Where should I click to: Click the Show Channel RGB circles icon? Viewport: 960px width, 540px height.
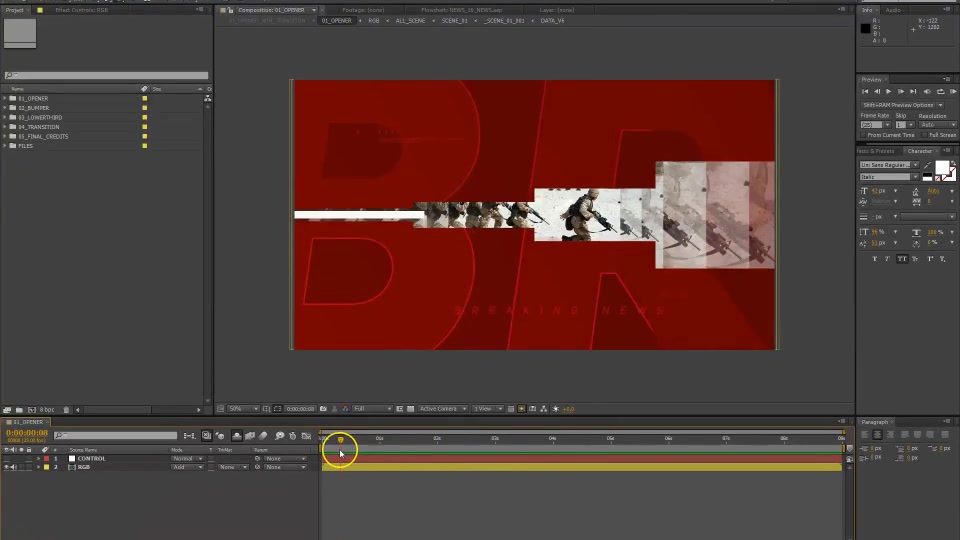(x=345, y=409)
